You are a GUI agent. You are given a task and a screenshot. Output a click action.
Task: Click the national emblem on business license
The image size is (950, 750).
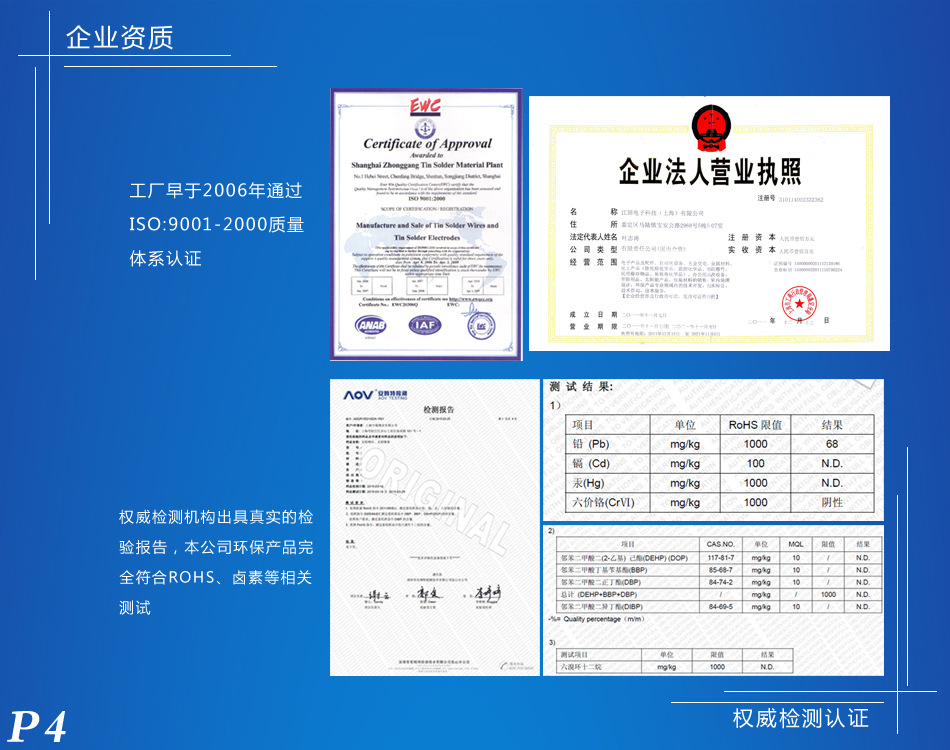coord(709,130)
